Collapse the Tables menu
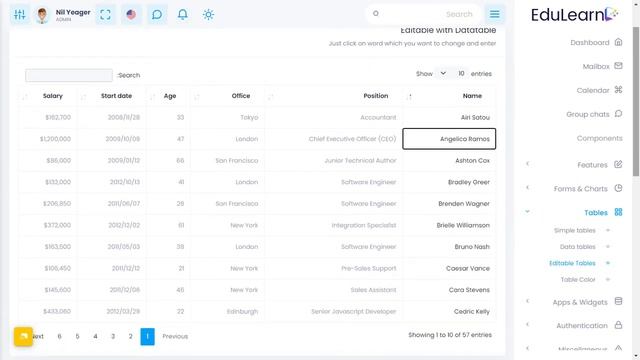 [x=596, y=212]
